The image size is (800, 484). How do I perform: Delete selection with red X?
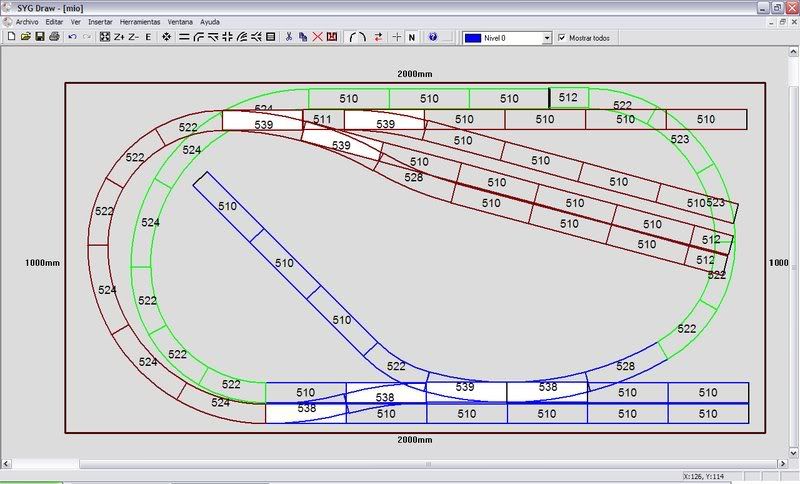click(x=317, y=37)
